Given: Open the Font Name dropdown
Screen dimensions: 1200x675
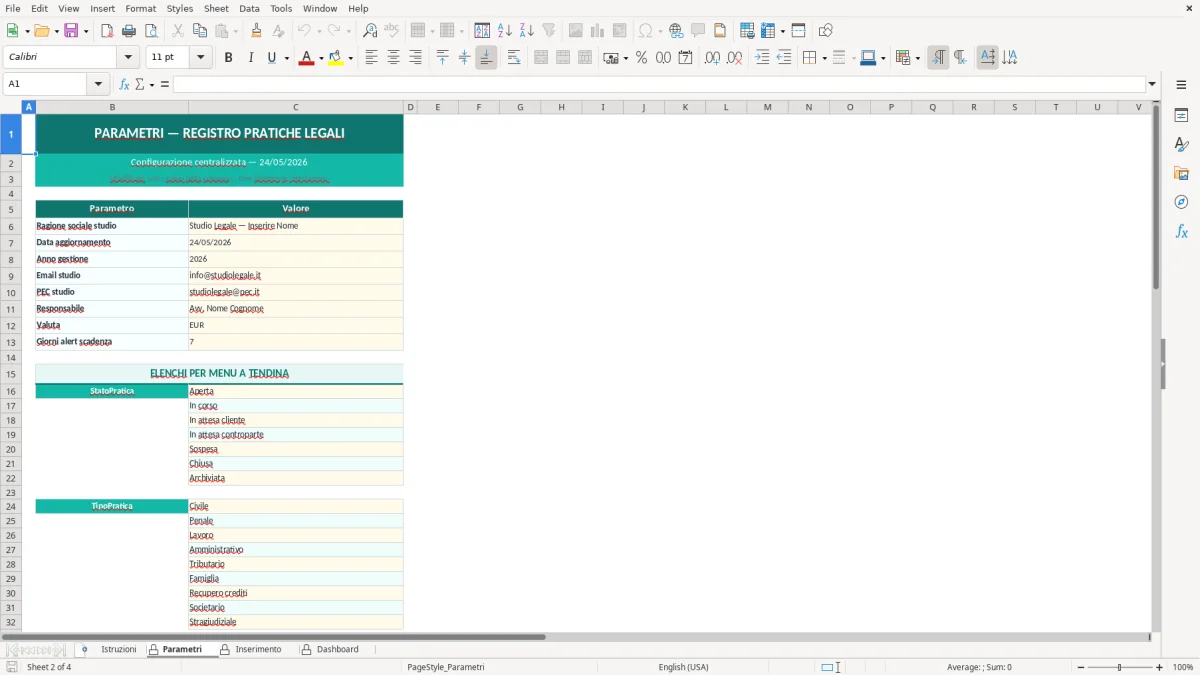Looking at the screenshot, I should [128, 58].
